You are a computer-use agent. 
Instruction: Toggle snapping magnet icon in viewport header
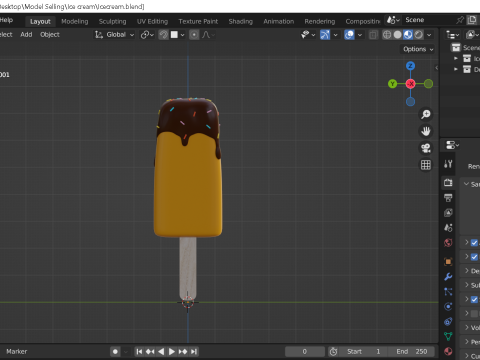(163, 35)
